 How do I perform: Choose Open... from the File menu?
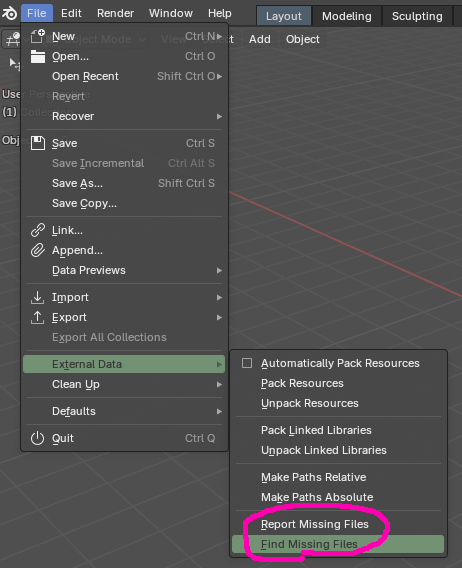(x=124, y=57)
